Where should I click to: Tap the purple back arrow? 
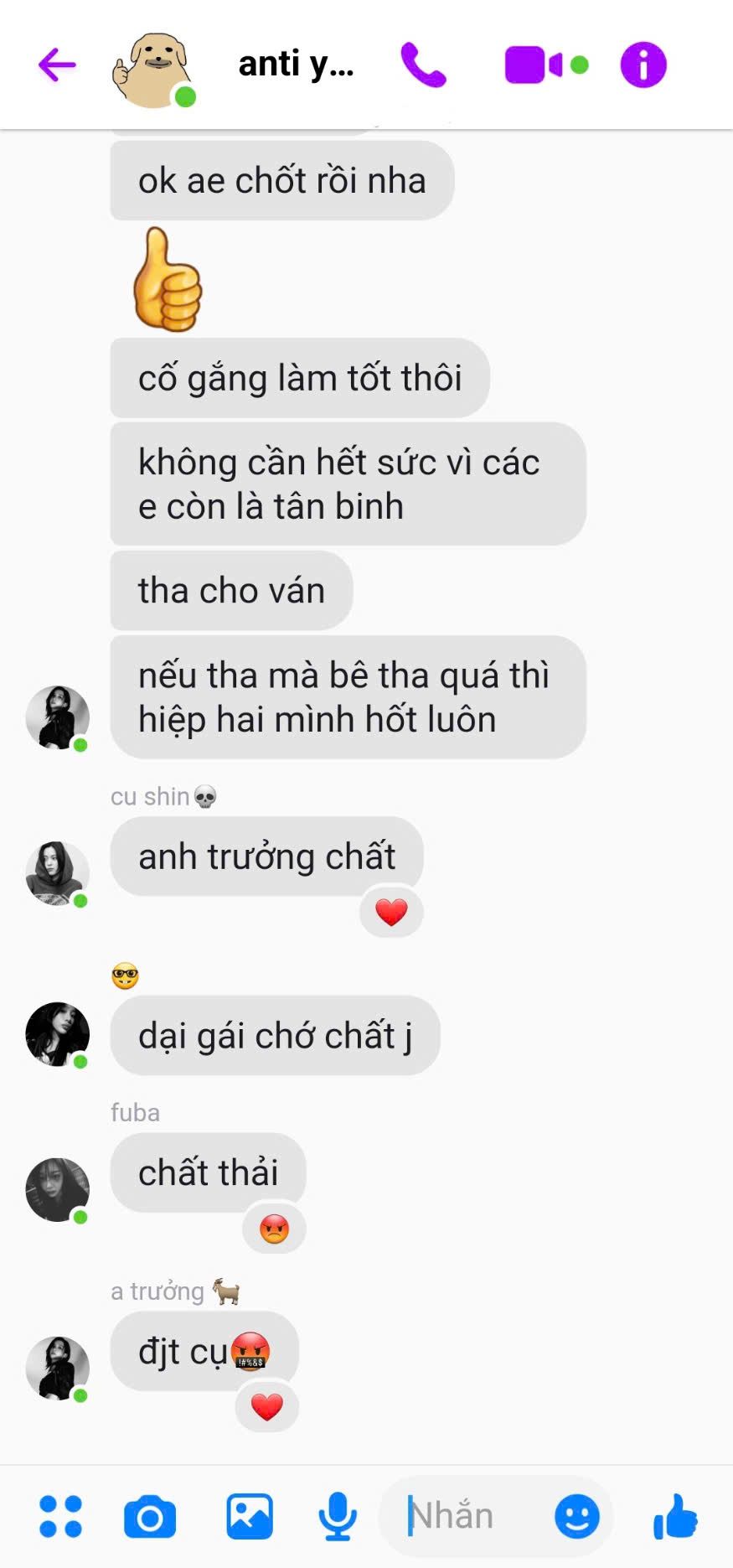pyautogui.click(x=57, y=65)
